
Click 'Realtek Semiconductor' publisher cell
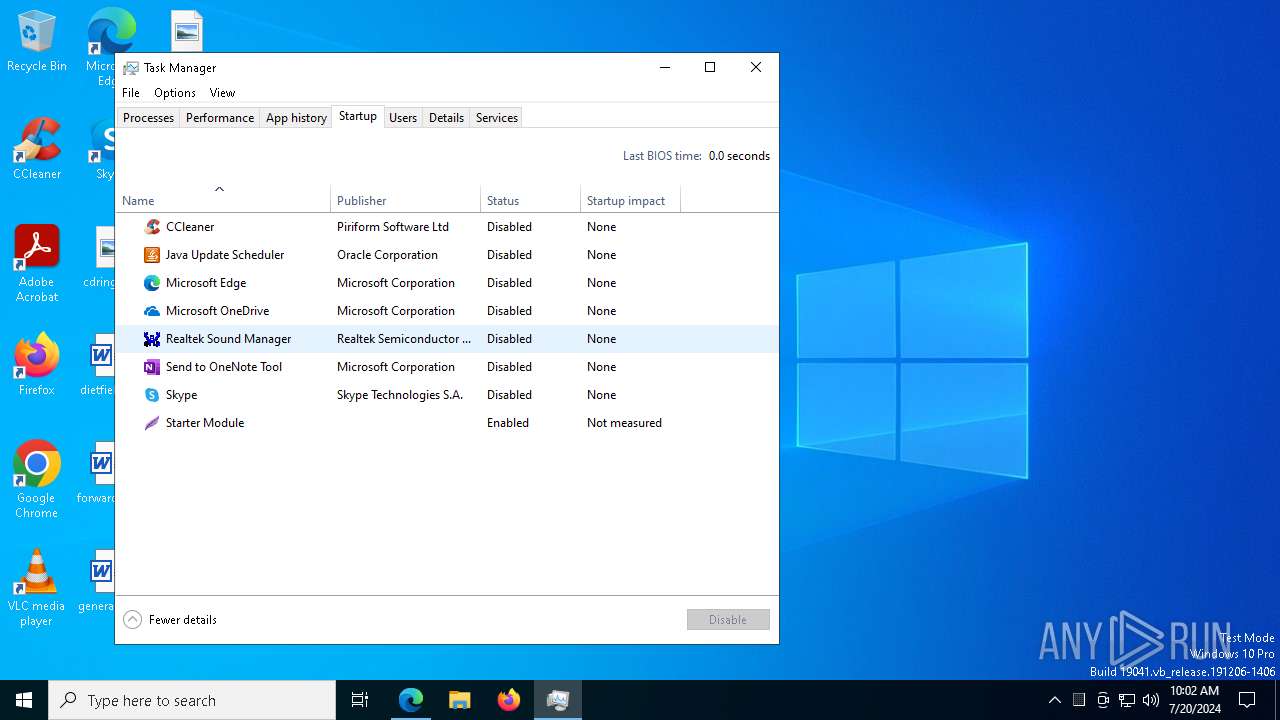point(404,339)
